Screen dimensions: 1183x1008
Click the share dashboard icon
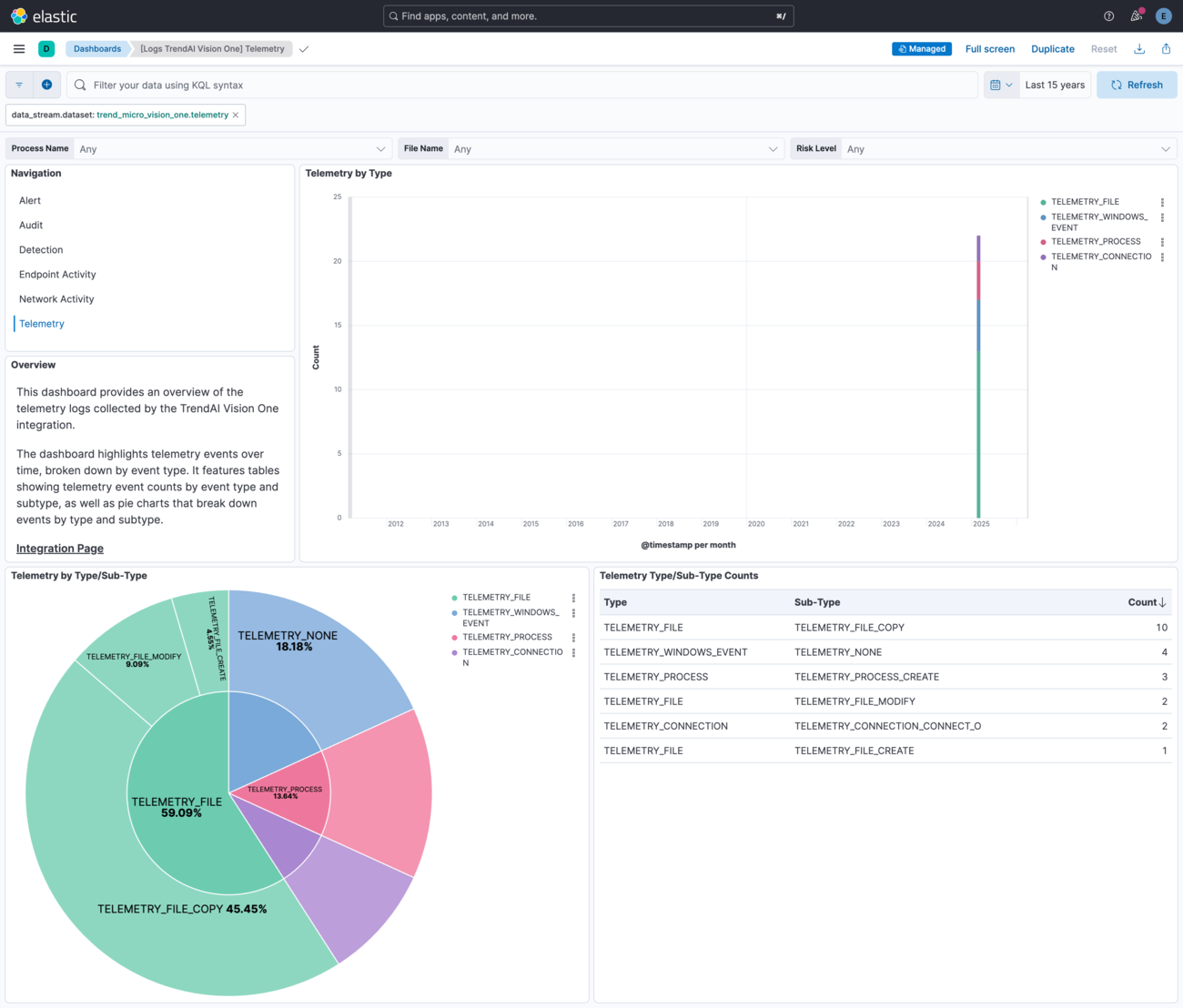(x=1166, y=49)
